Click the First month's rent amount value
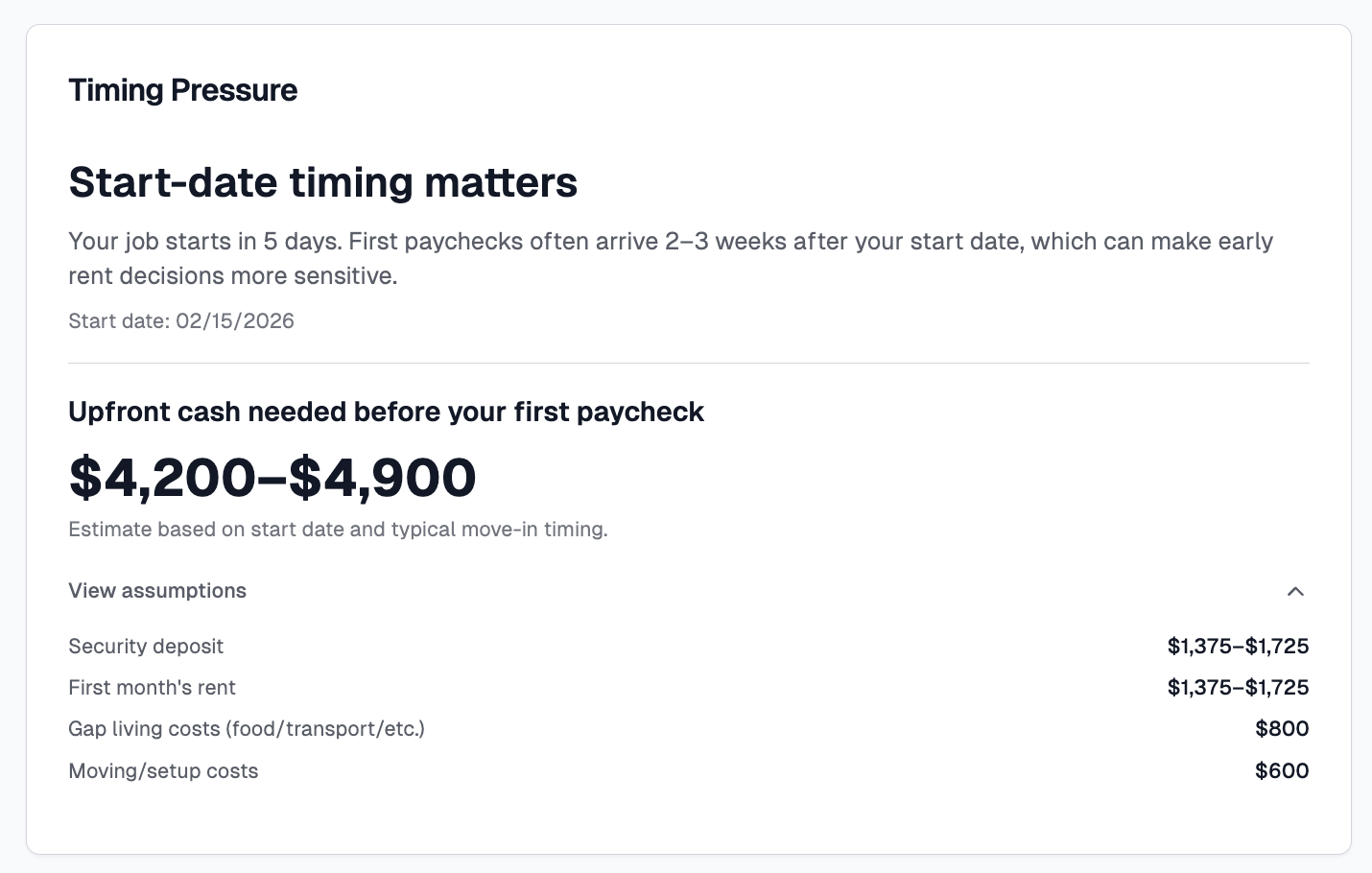The image size is (1372, 873). click(x=1238, y=688)
